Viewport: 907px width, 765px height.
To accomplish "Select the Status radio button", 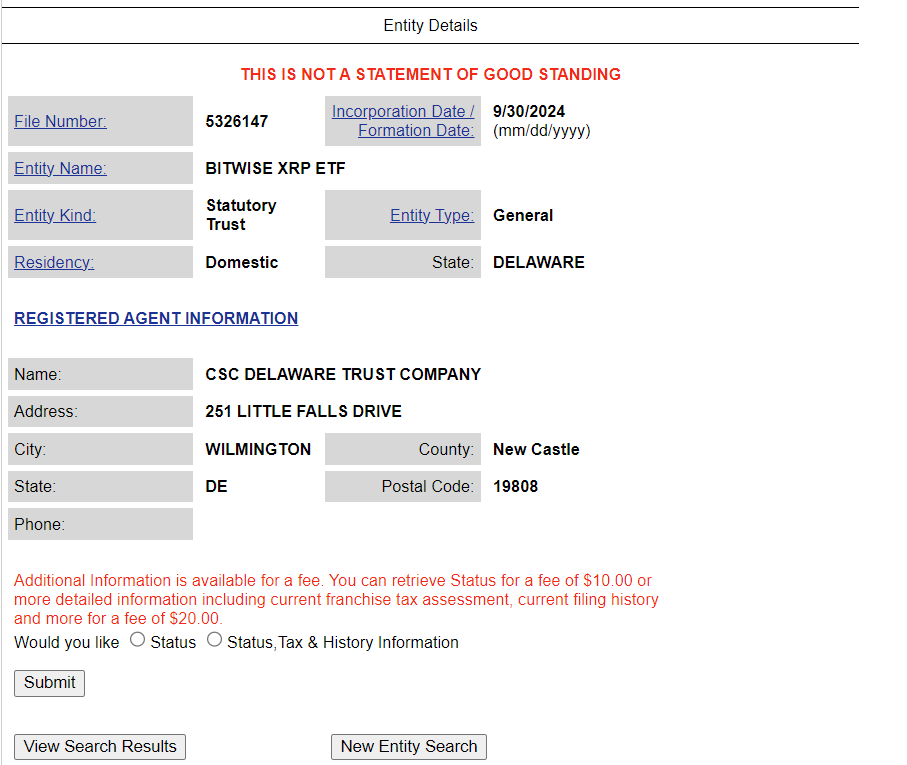I will (x=138, y=640).
